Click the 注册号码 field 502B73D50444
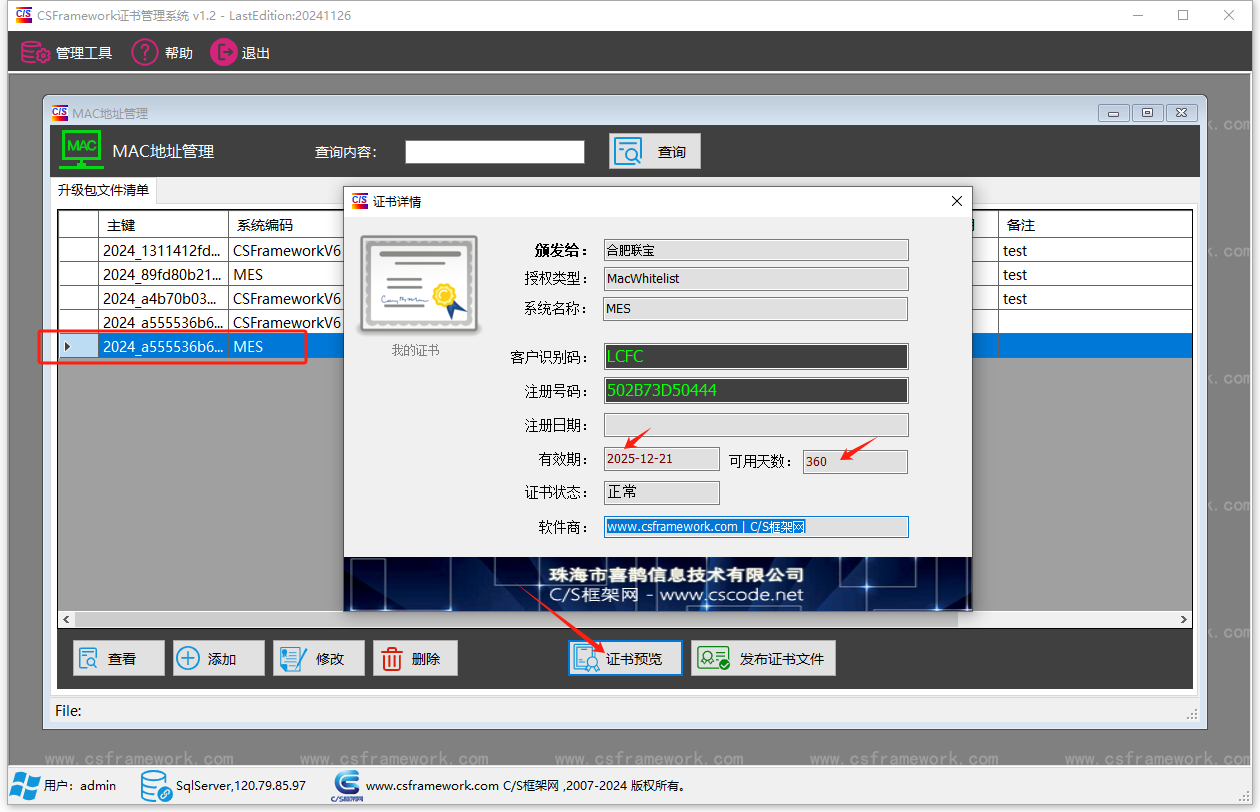1260x812 pixels. point(756,390)
